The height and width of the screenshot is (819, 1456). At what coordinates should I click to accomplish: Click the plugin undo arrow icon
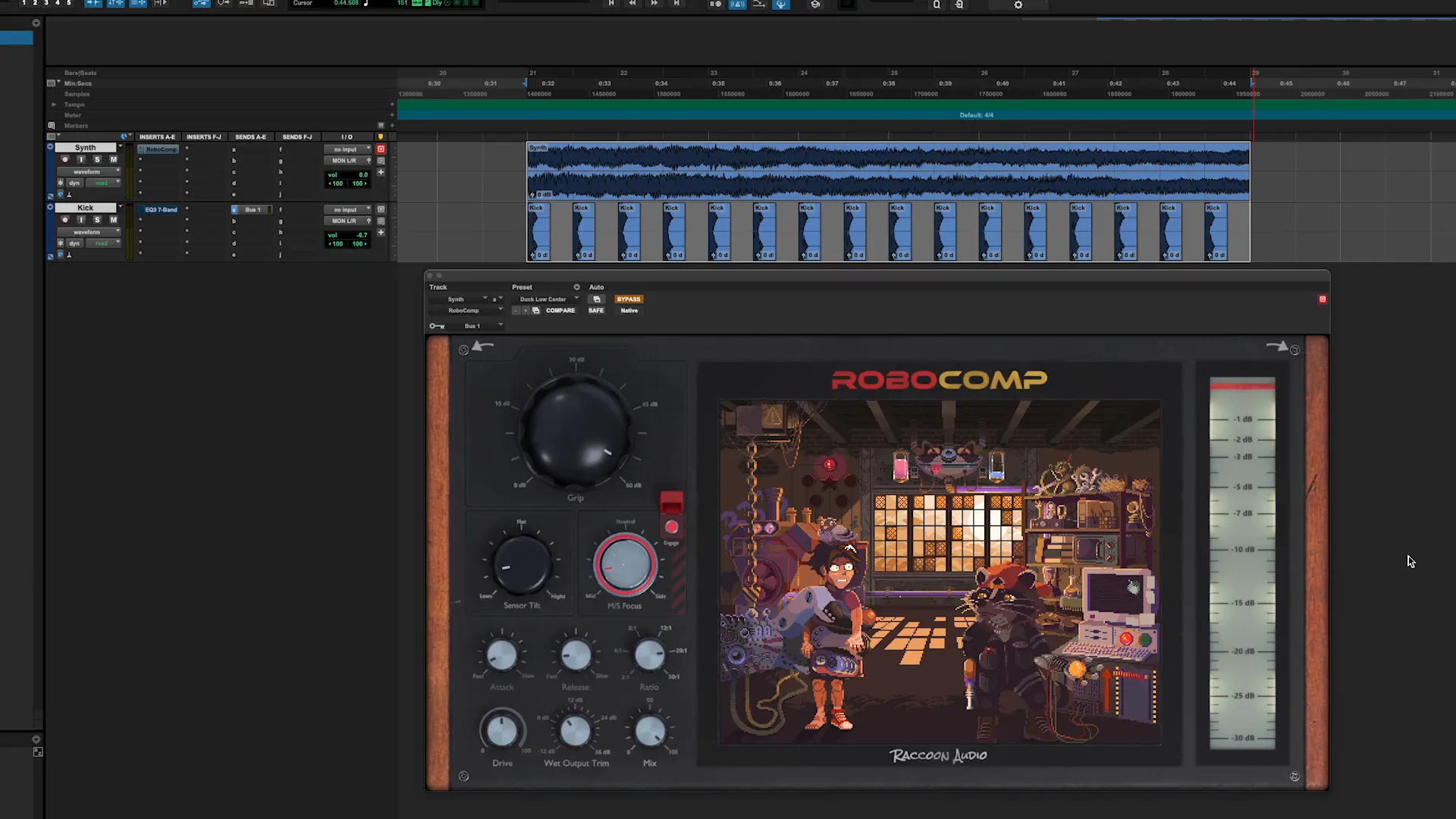[483, 346]
